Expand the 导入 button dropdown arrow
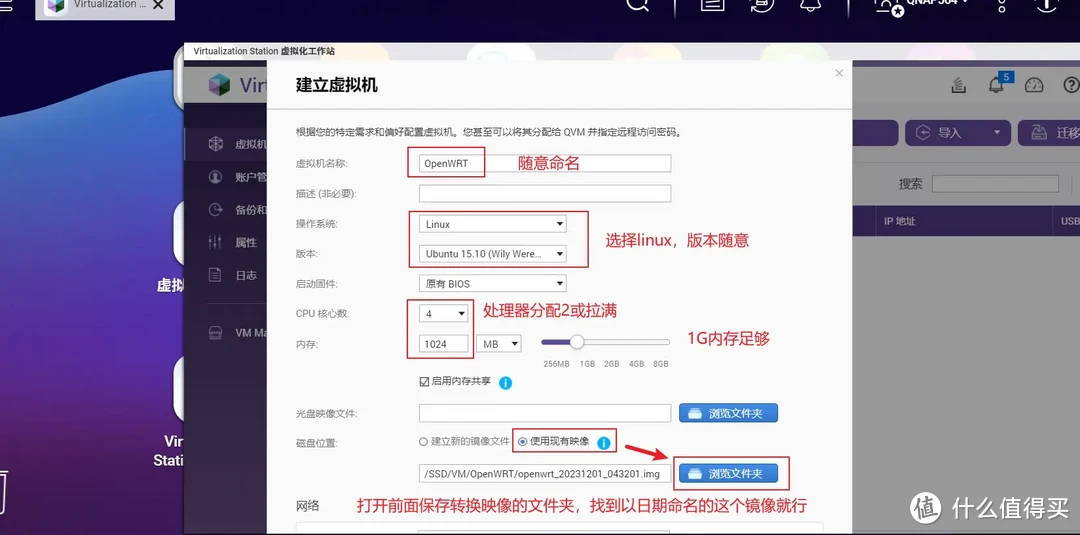 [996, 133]
